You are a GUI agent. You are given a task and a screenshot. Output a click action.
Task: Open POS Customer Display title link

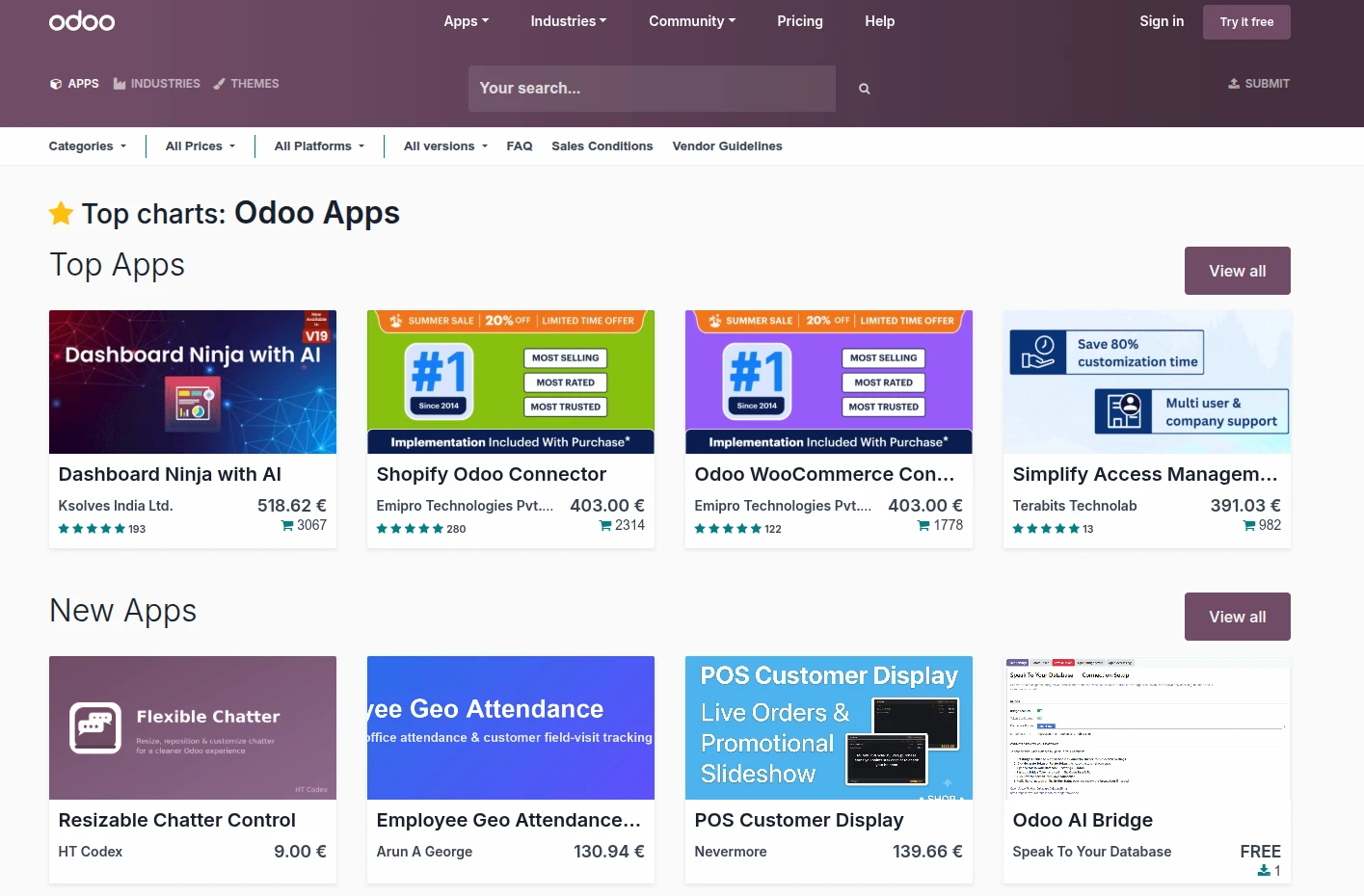point(799,820)
